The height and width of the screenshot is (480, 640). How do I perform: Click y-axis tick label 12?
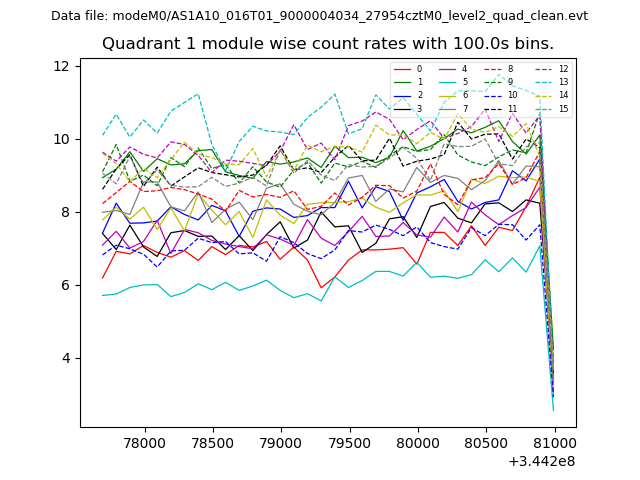click(x=61, y=66)
